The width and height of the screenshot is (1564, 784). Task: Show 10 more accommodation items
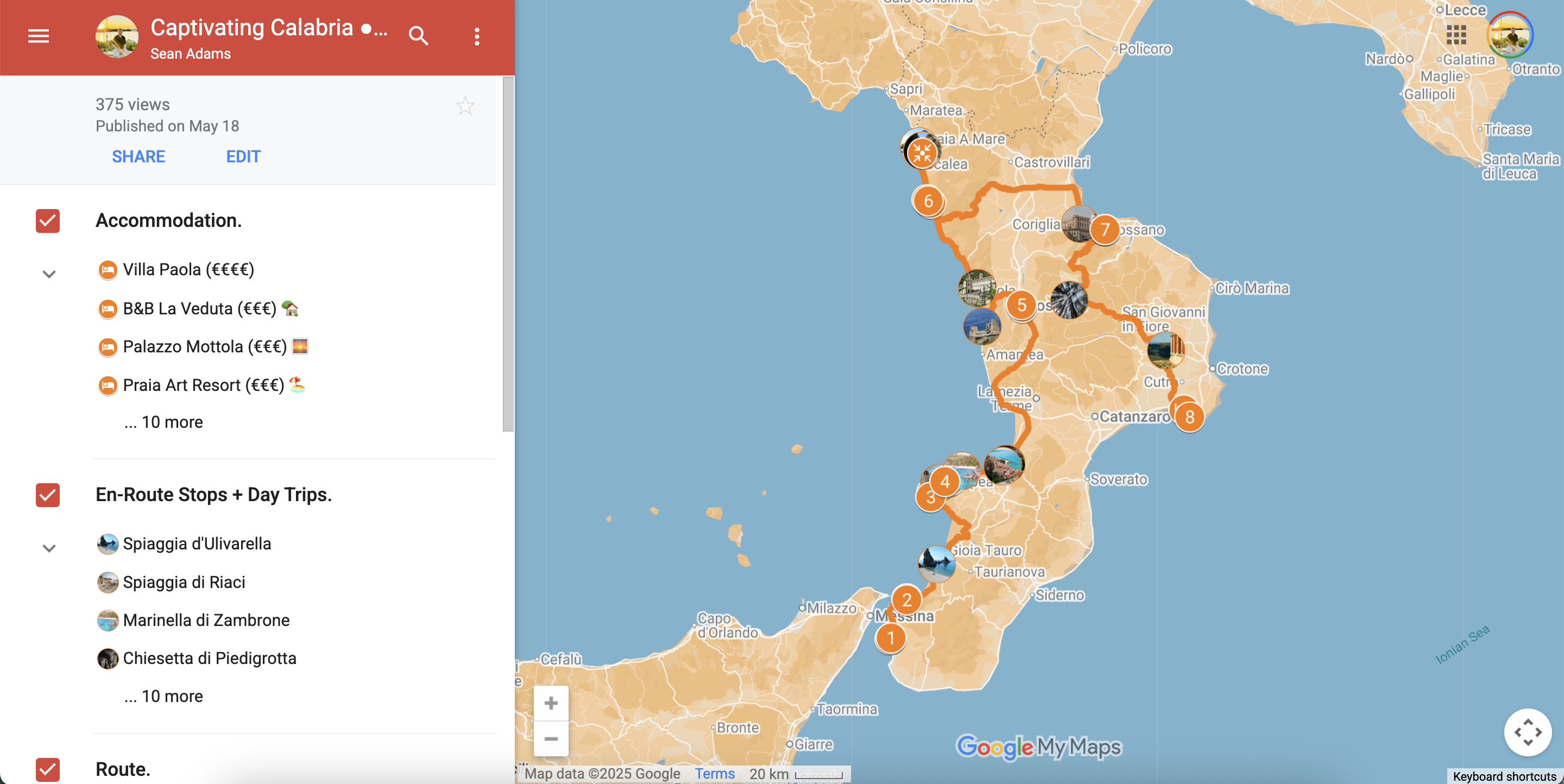(x=163, y=422)
